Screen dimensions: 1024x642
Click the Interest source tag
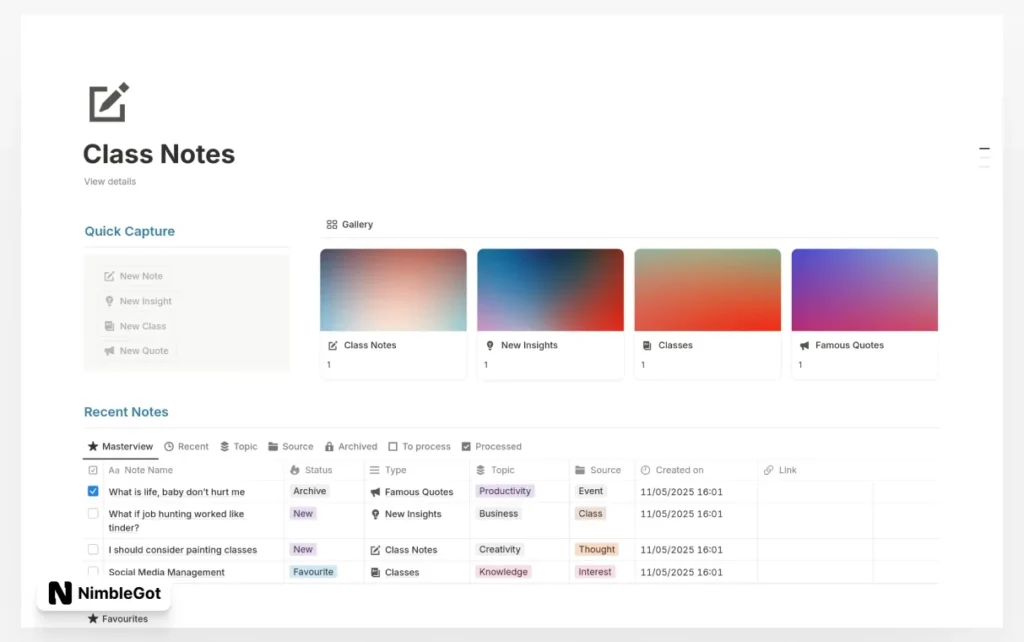[595, 571]
